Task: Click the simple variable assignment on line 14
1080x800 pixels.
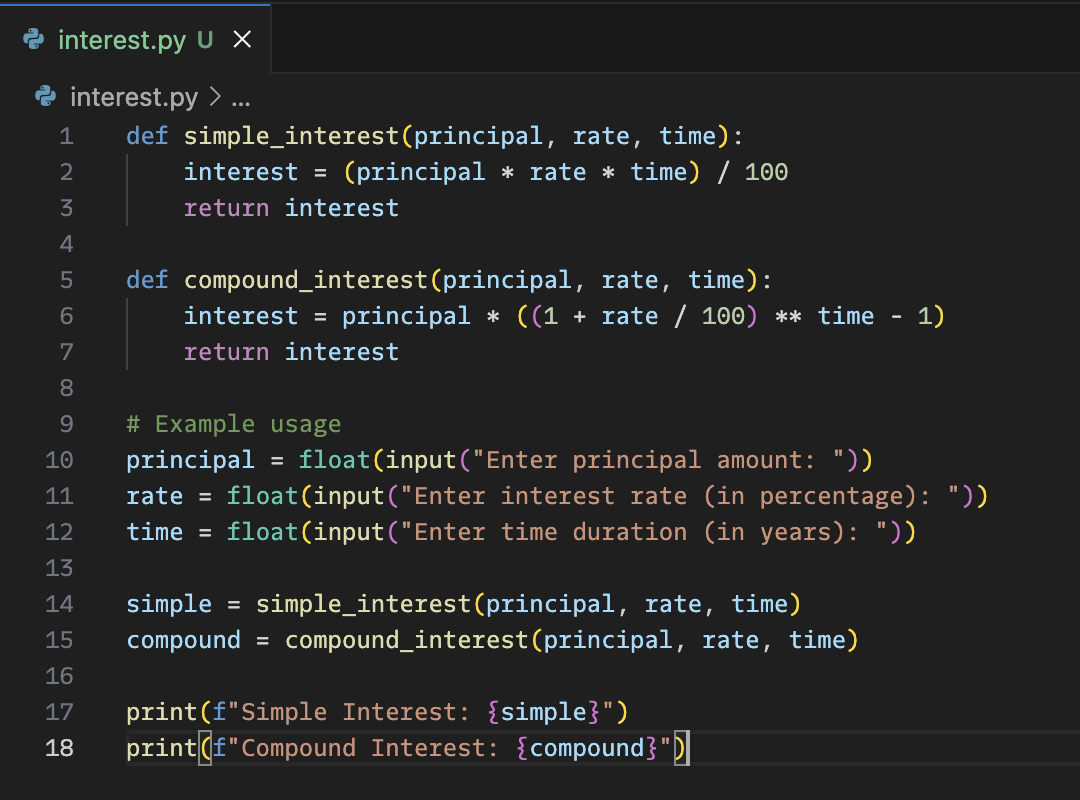Action: (x=168, y=604)
